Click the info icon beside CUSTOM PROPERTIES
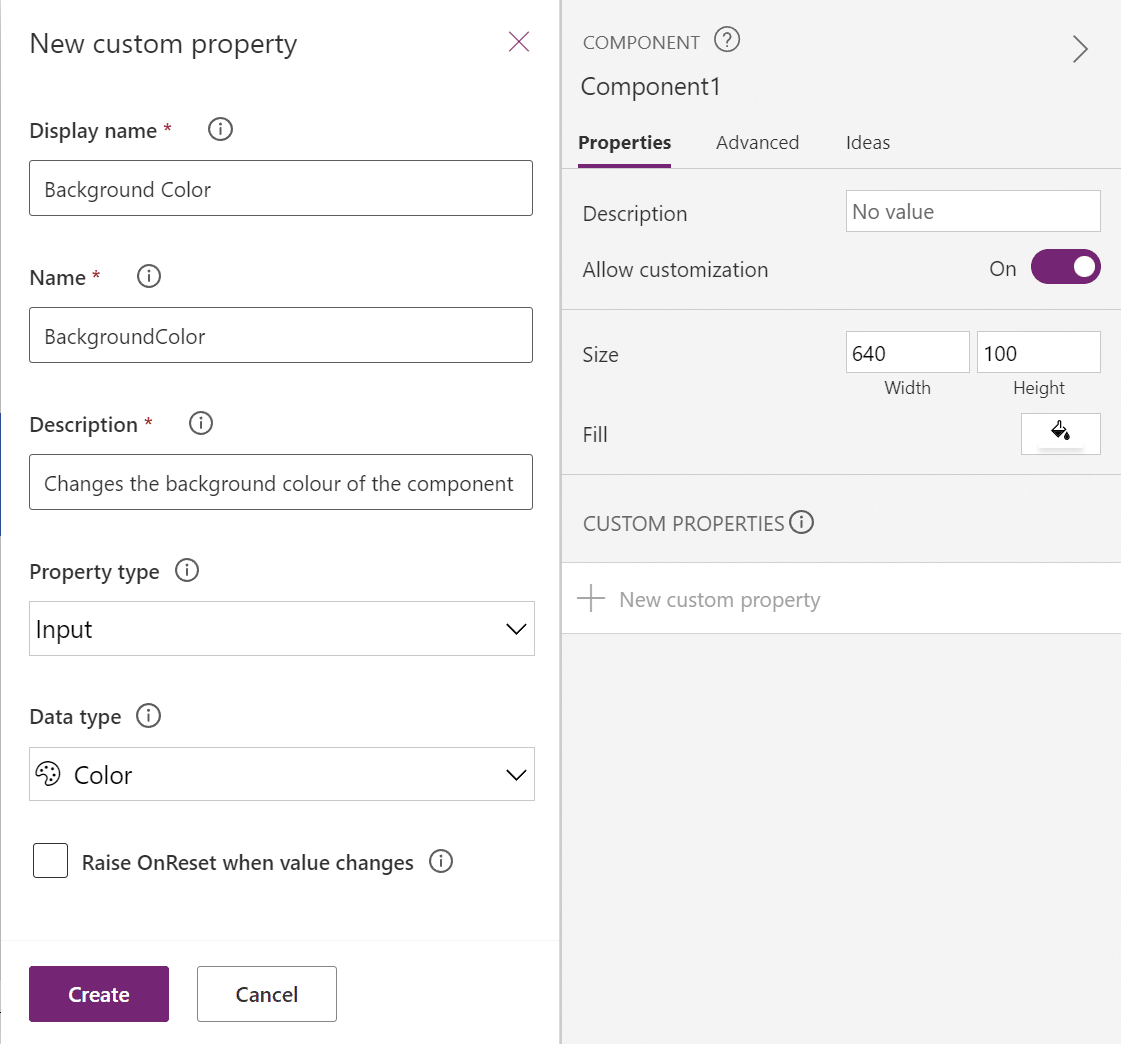This screenshot has height=1044, width=1121. pos(801,522)
